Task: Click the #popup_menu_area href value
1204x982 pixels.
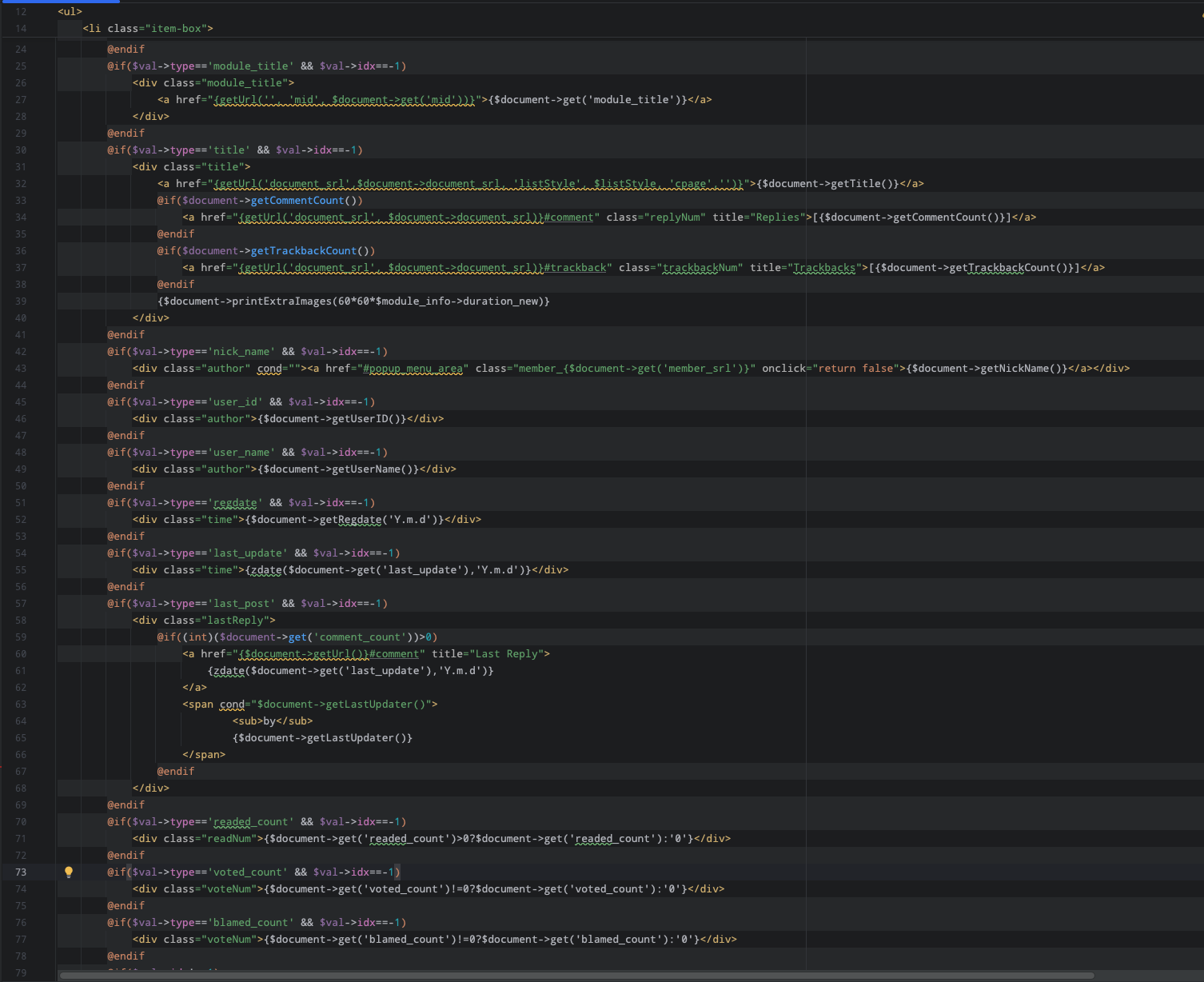Action: pyautogui.click(x=413, y=369)
